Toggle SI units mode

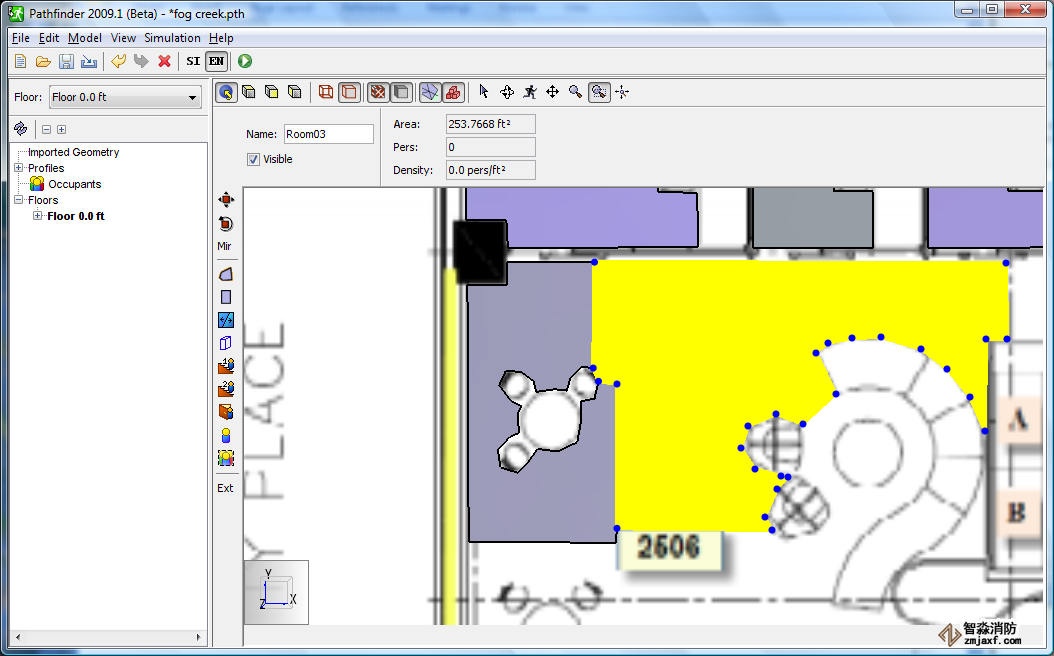(194, 62)
